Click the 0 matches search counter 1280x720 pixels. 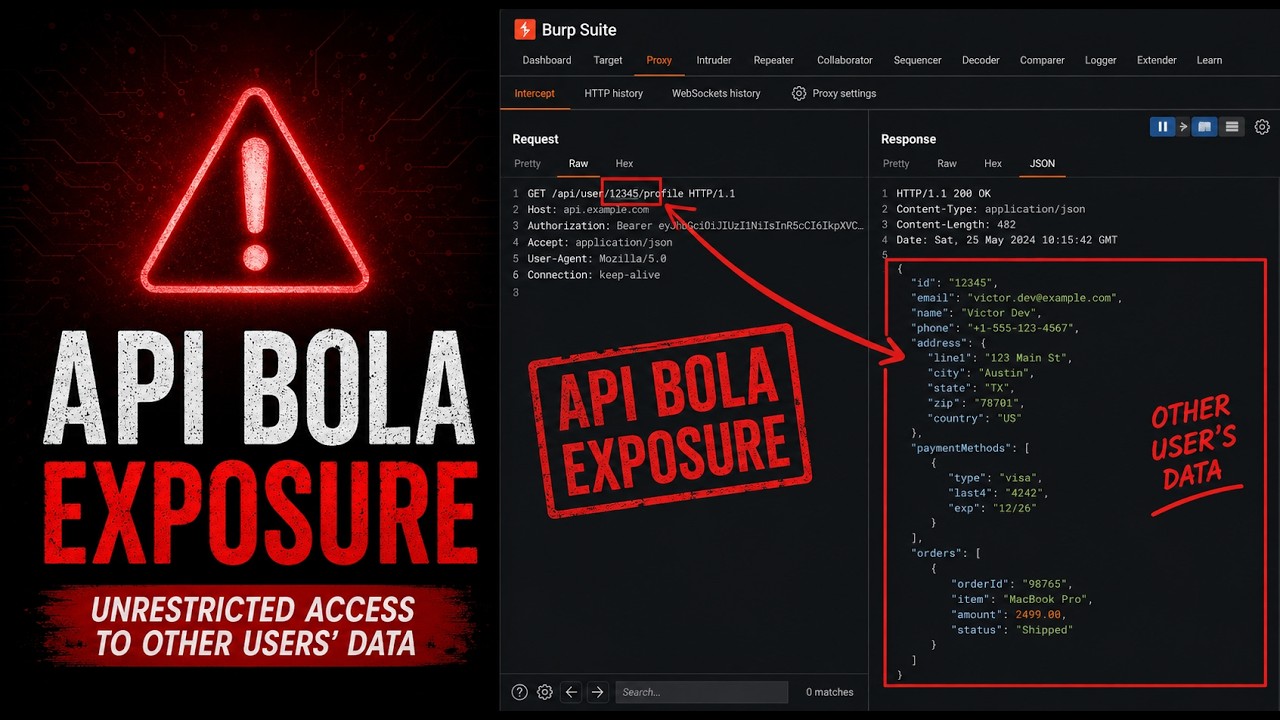830,692
